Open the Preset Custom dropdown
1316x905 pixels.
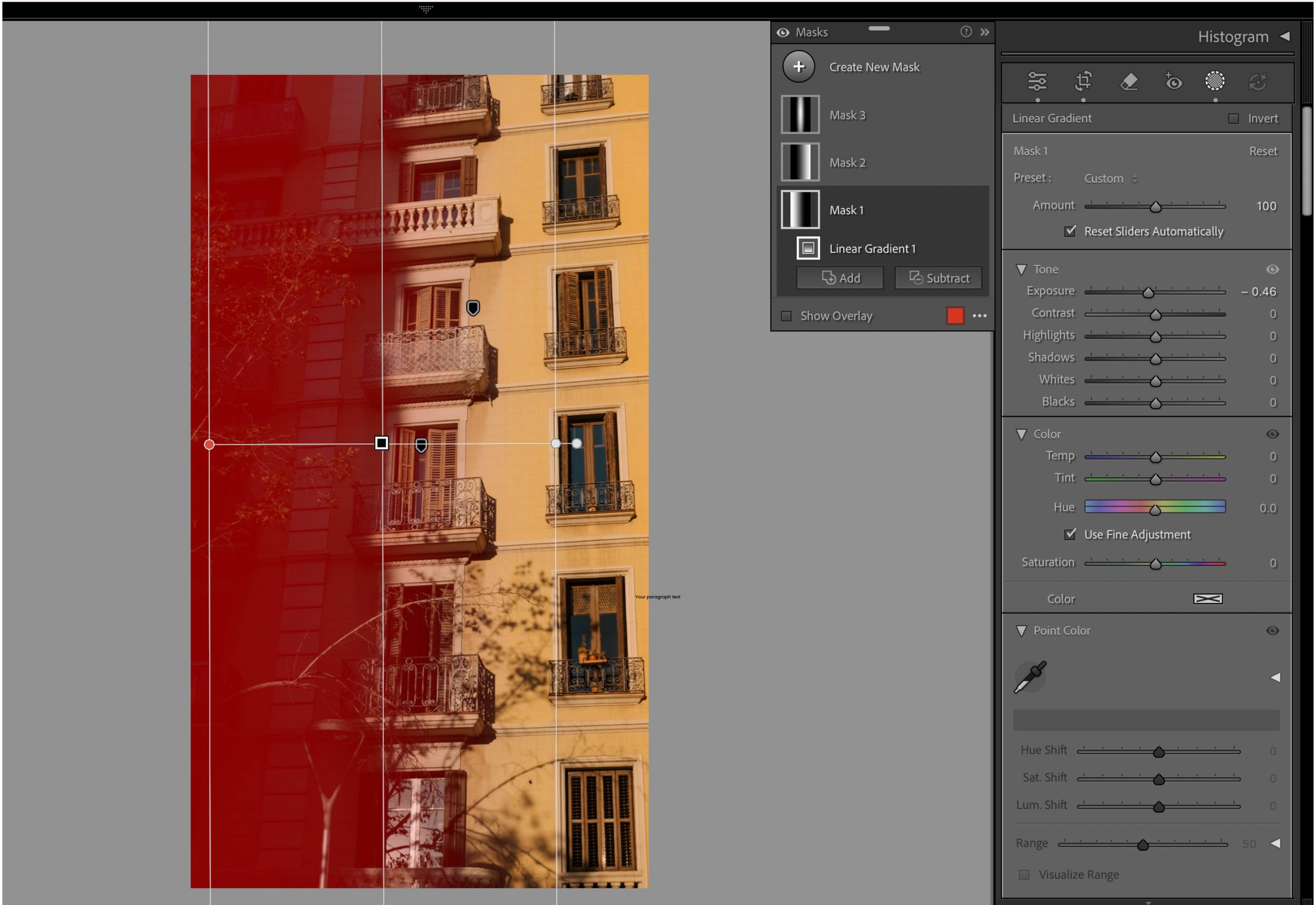point(1110,179)
